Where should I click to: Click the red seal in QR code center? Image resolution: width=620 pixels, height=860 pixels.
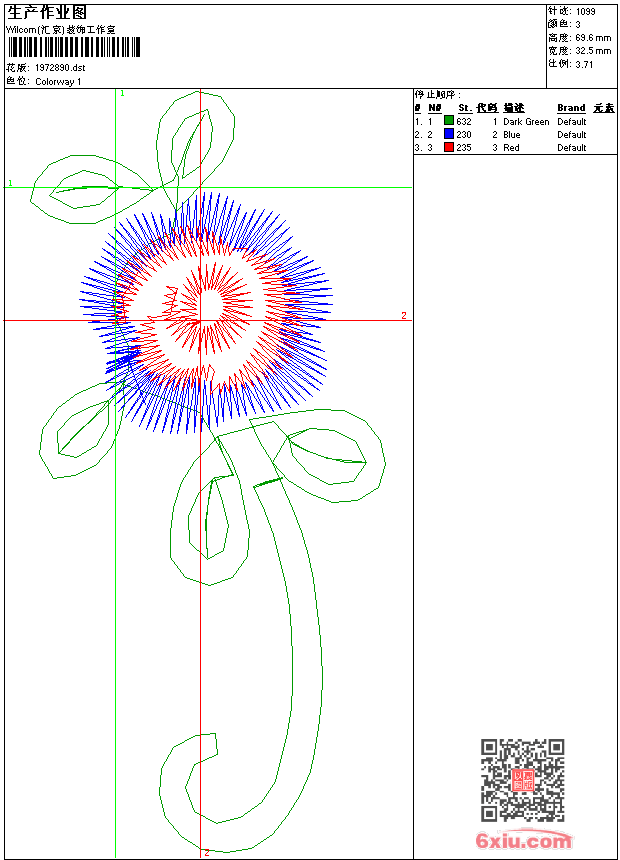coord(522,780)
